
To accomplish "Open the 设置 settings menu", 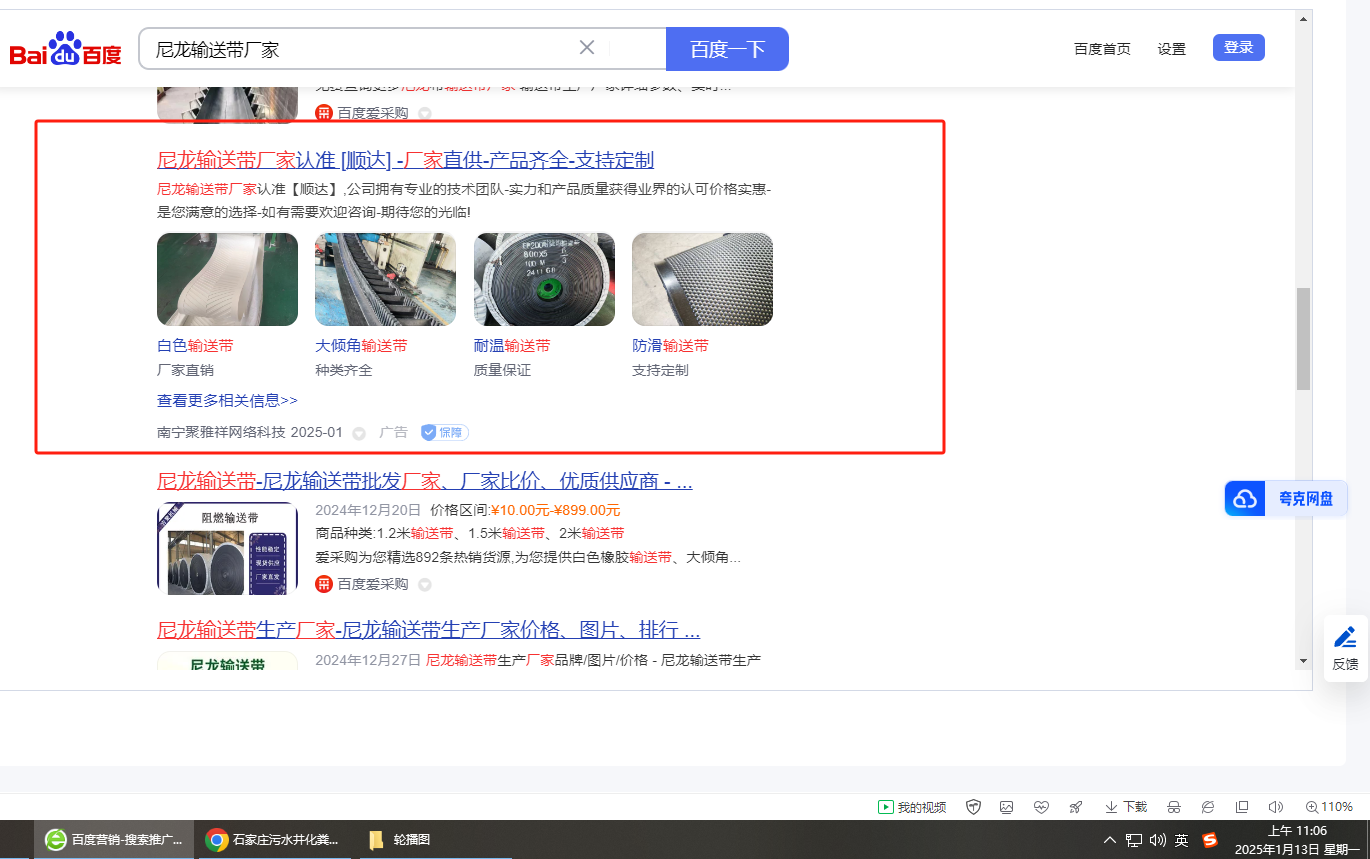I will pyautogui.click(x=1171, y=48).
